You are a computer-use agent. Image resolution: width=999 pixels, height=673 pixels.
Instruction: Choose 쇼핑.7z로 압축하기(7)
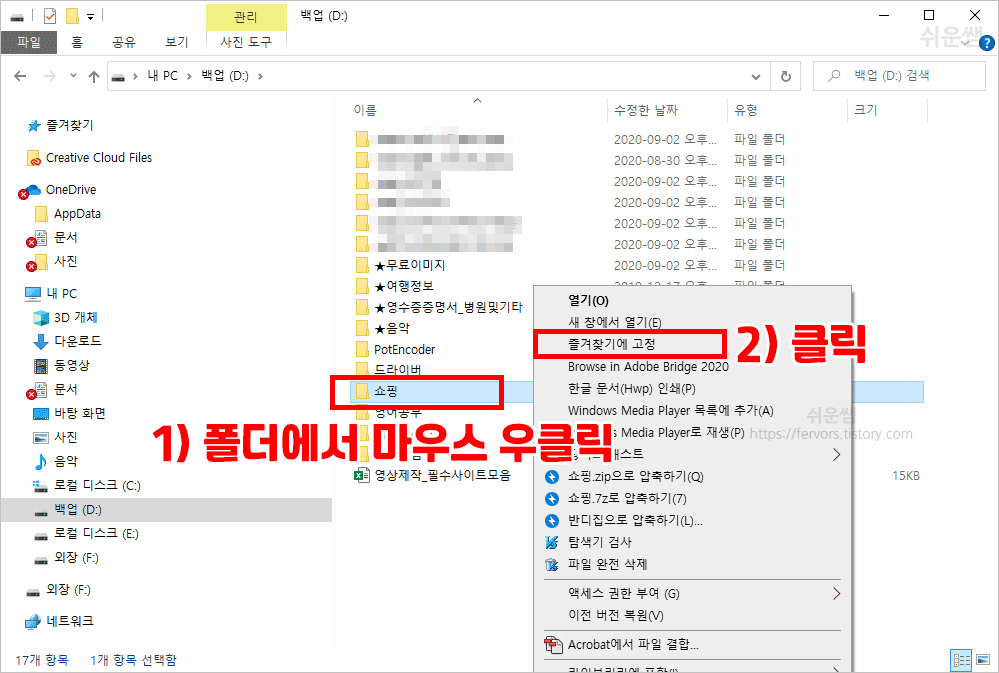click(x=627, y=498)
